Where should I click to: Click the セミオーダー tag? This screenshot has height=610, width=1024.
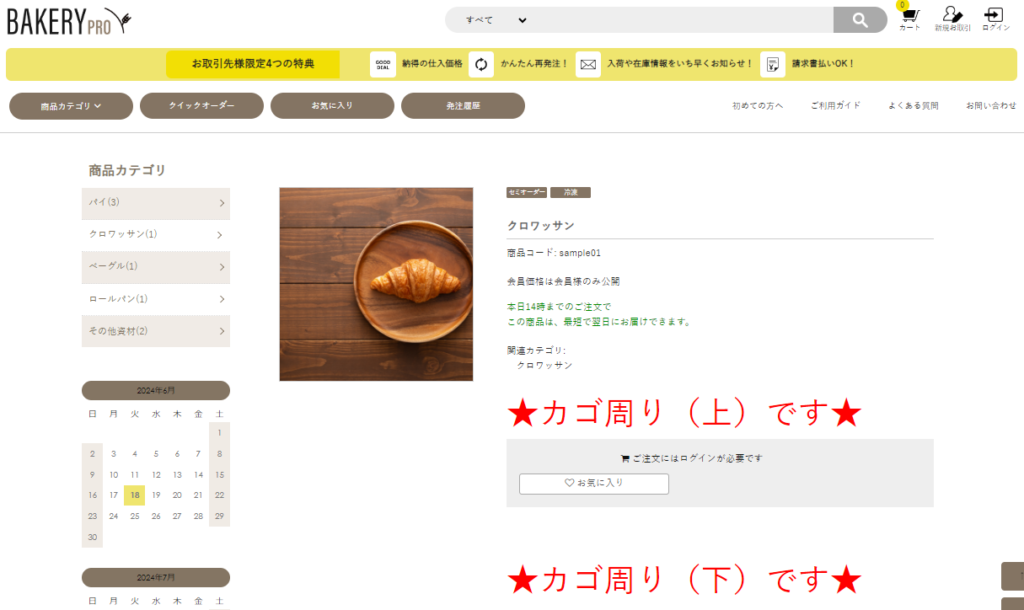pos(526,192)
